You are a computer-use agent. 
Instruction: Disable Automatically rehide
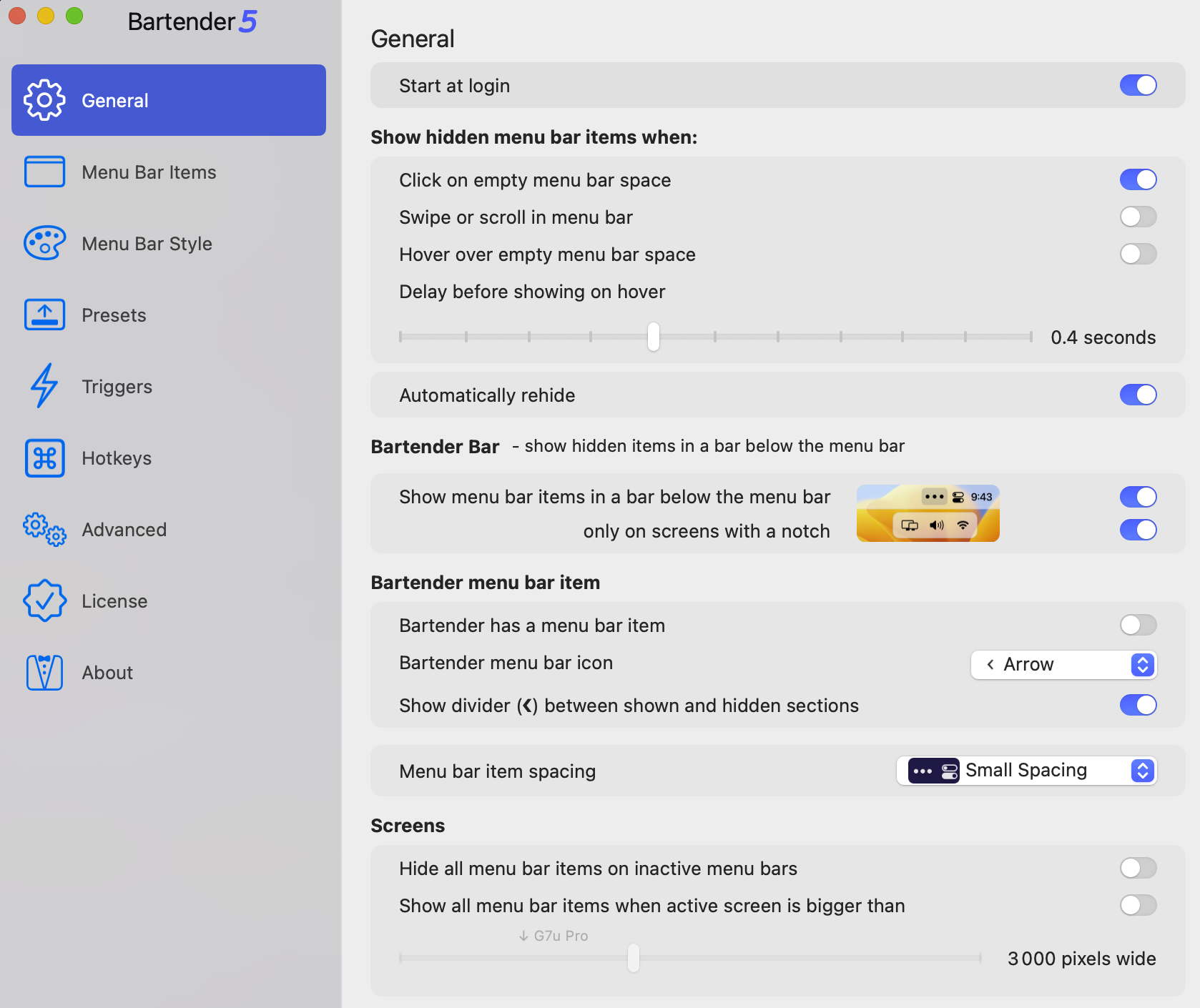click(x=1138, y=395)
